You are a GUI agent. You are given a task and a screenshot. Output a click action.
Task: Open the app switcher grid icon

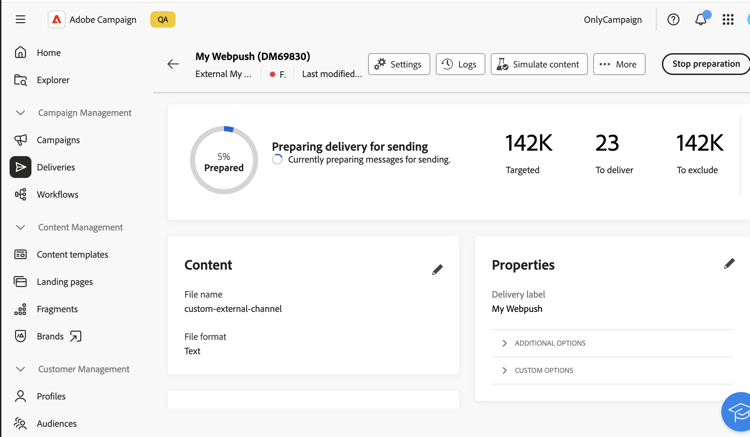pyautogui.click(x=728, y=20)
